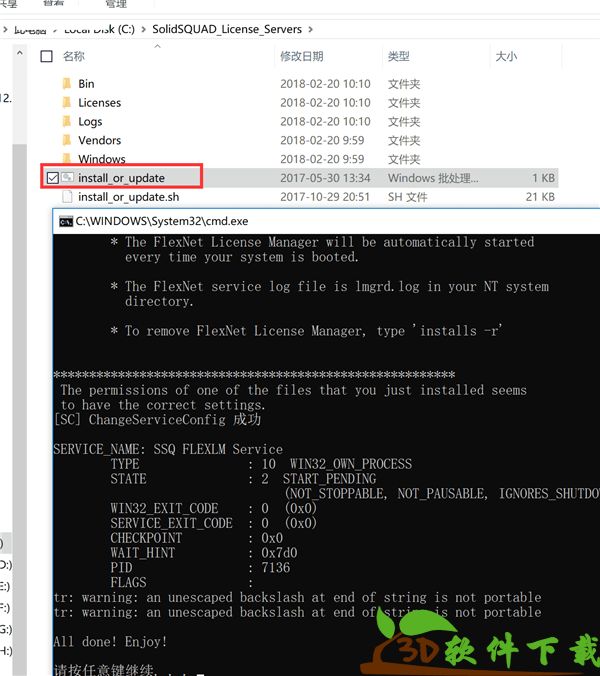The width and height of the screenshot is (600, 676).
Task: Click 'All done! Enjoy!' line in cmd
Action: [x=110, y=642]
